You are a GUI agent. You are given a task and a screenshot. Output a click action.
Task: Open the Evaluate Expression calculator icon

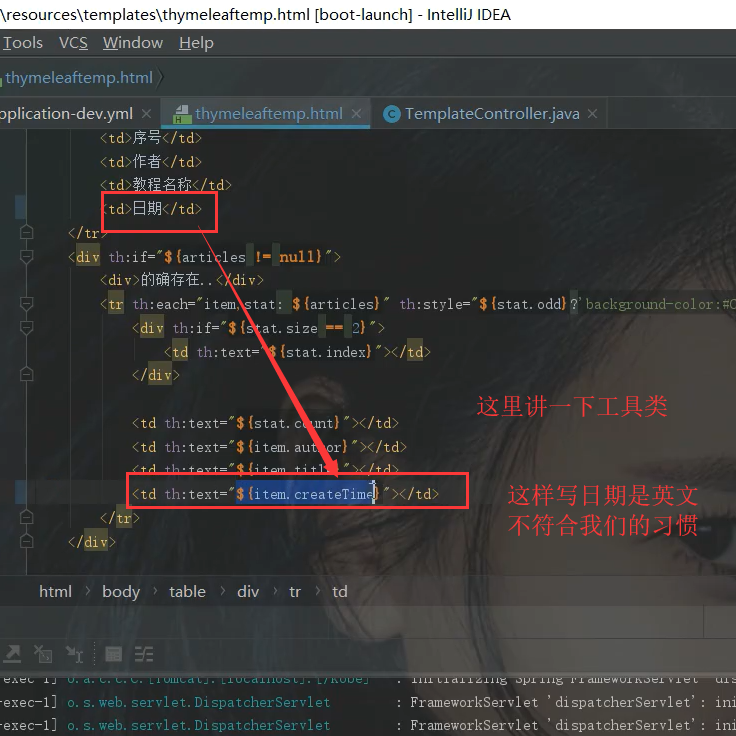click(x=114, y=654)
